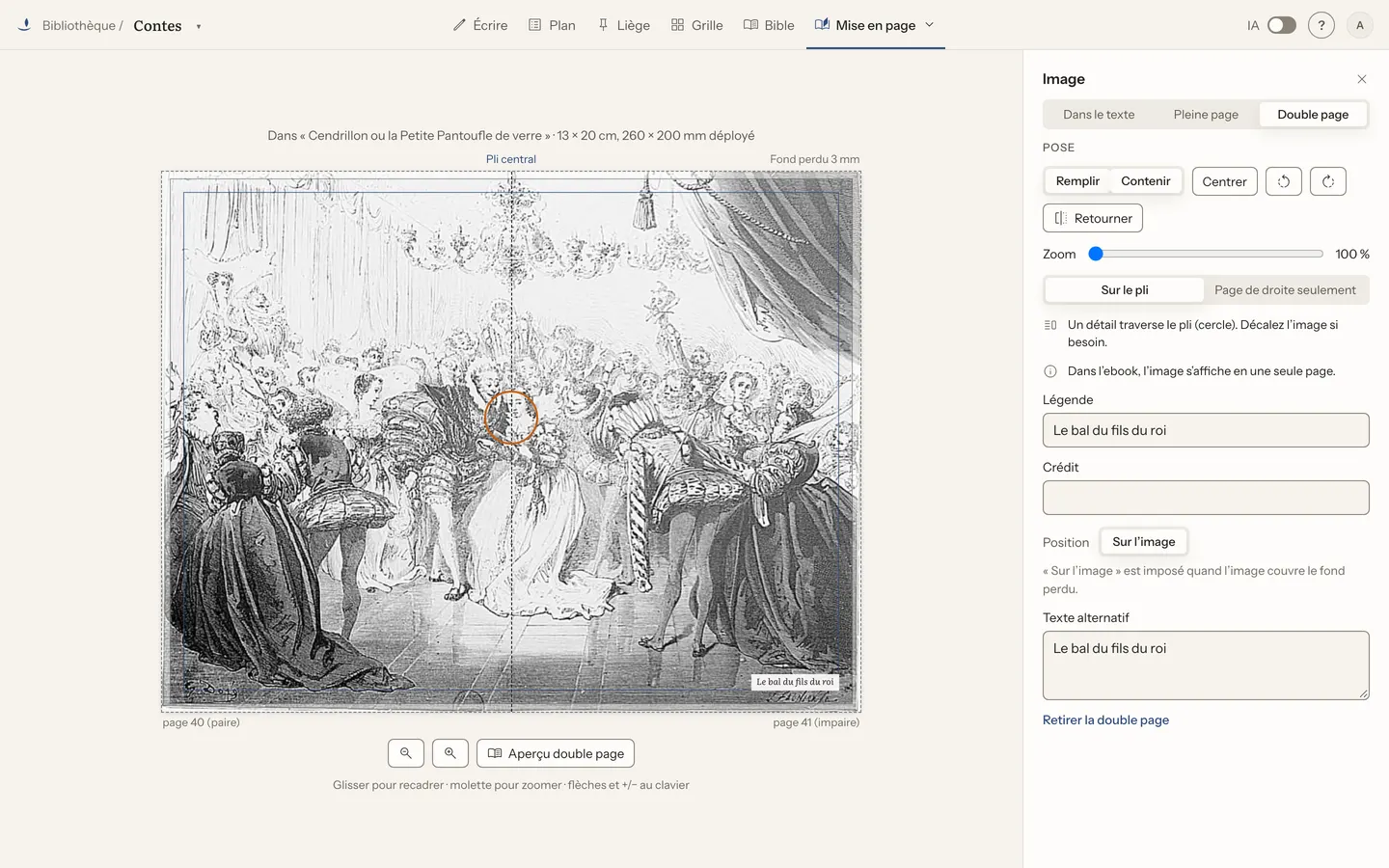
Task: Click the Pli central label
Action: coord(511,159)
